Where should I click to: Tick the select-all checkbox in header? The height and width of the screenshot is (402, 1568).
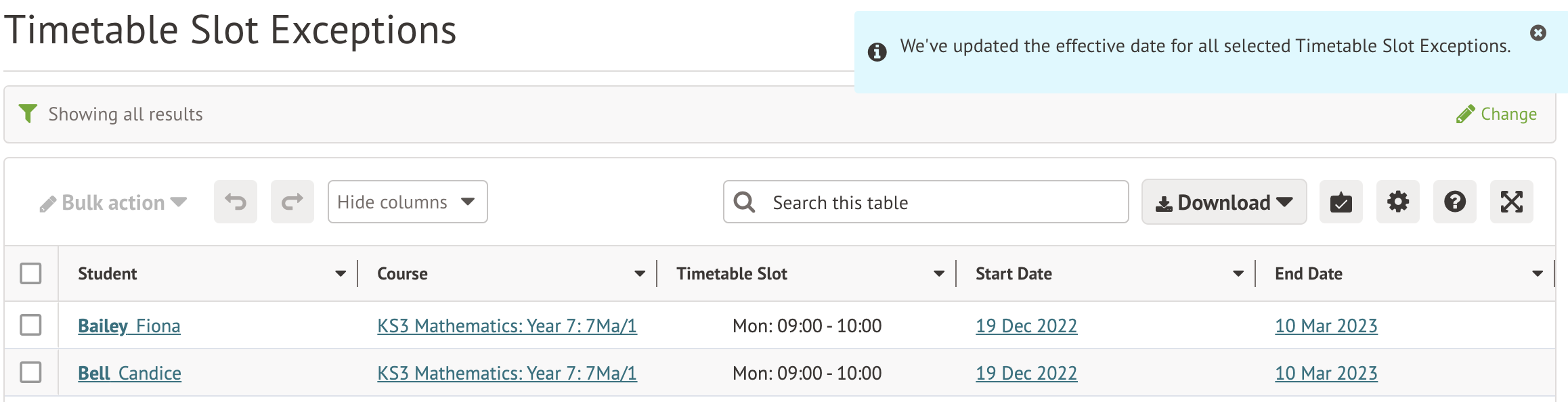[x=30, y=273]
